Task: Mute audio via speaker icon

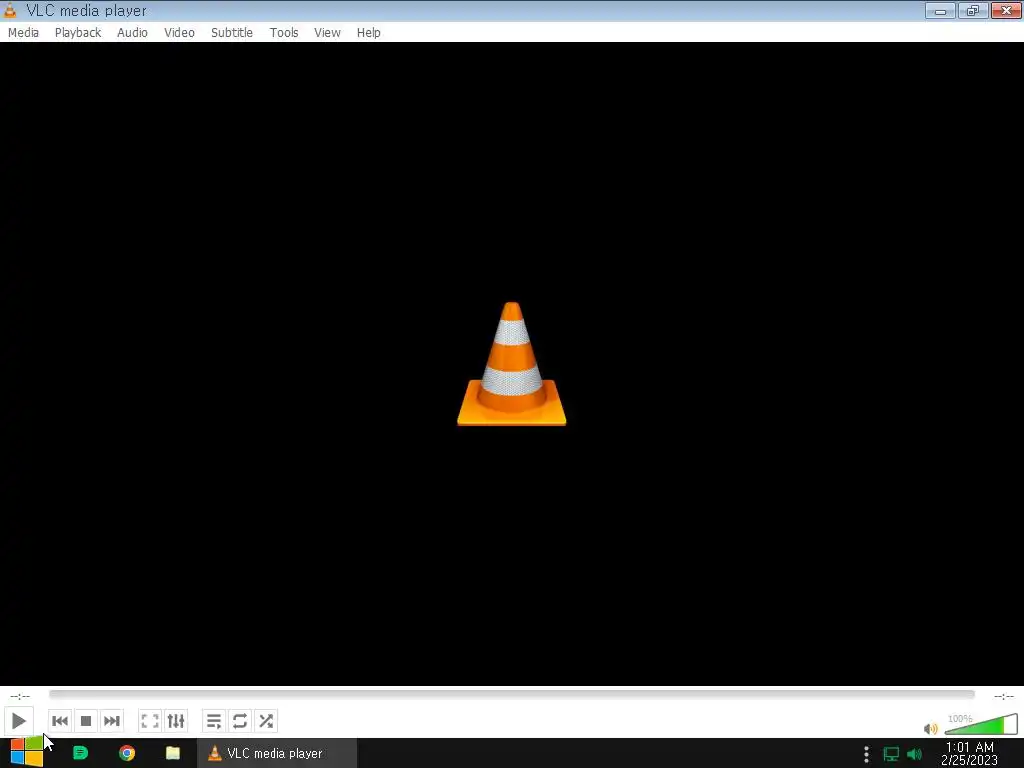Action: (931, 728)
